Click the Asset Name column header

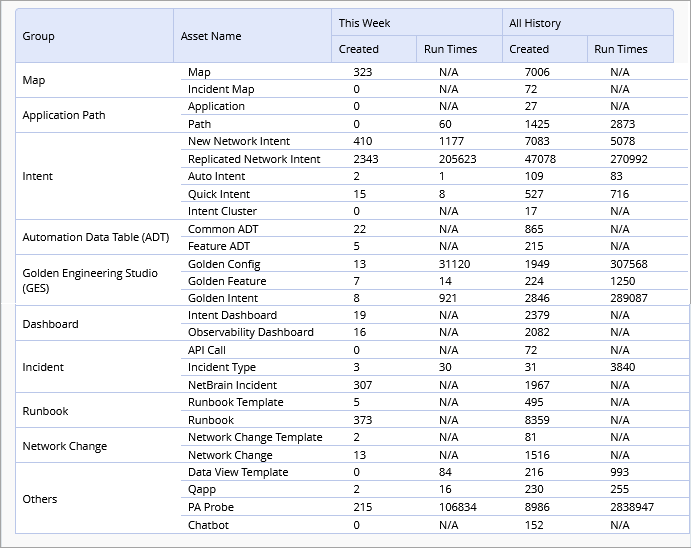[211, 36]
